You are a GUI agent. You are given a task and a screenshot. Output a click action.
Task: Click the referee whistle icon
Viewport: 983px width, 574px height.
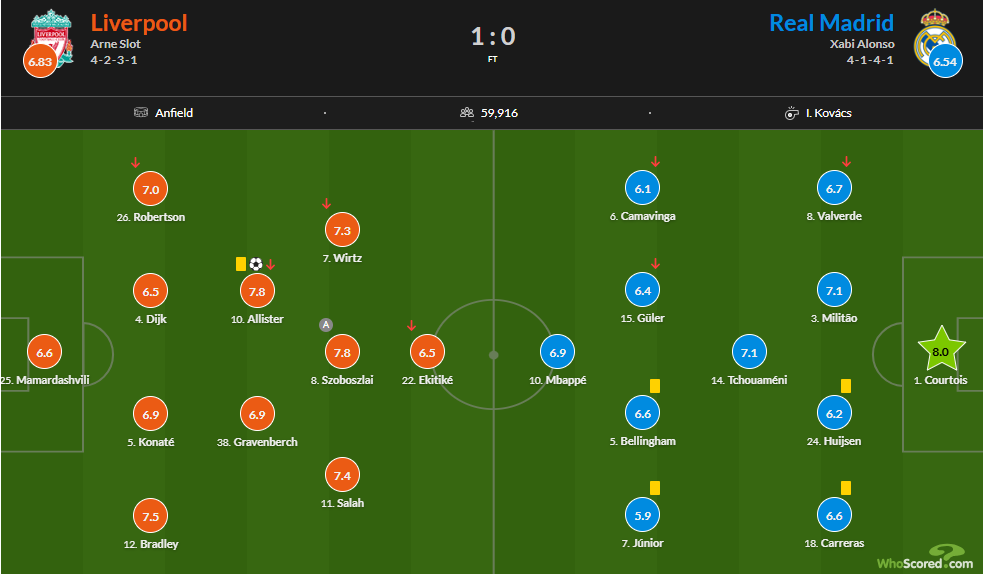click(791, 113)
